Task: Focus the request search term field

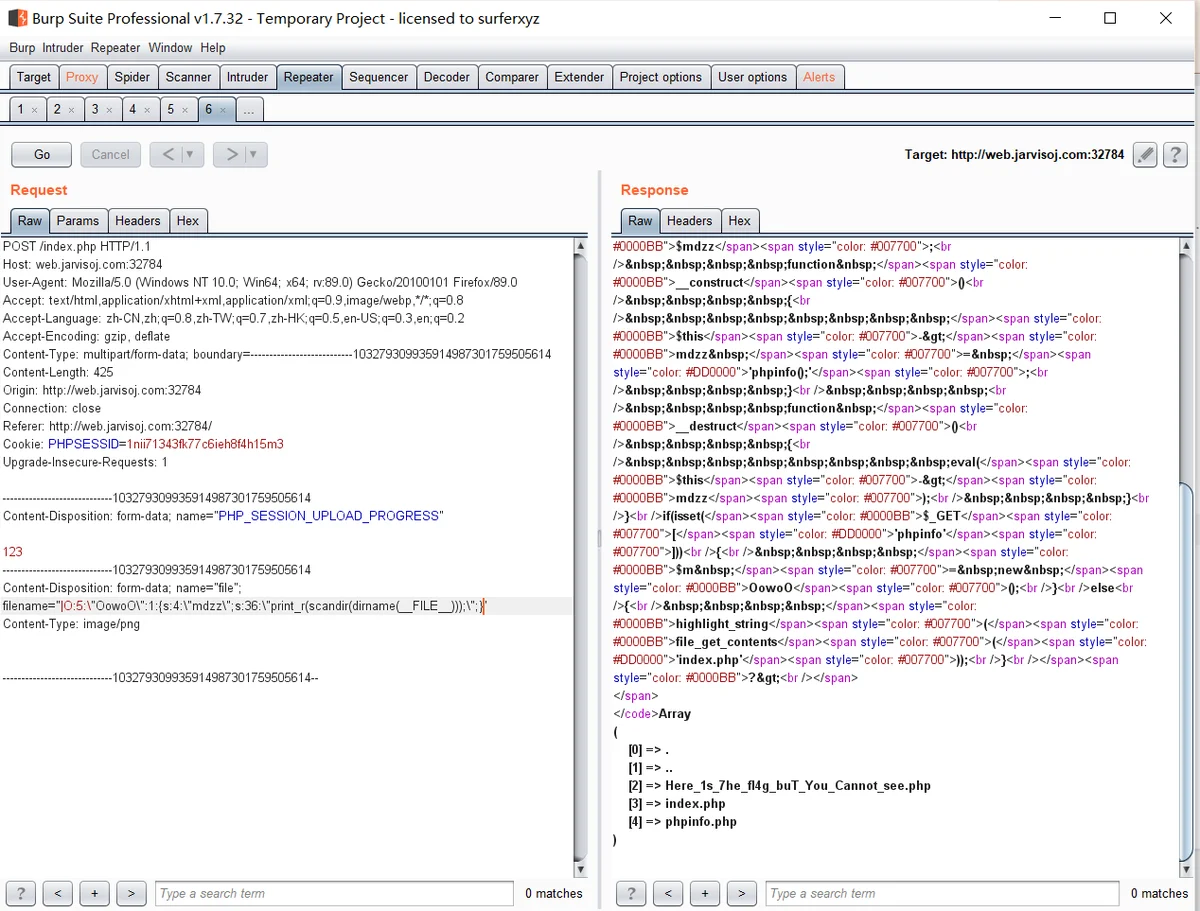Action: pos(335,893)
